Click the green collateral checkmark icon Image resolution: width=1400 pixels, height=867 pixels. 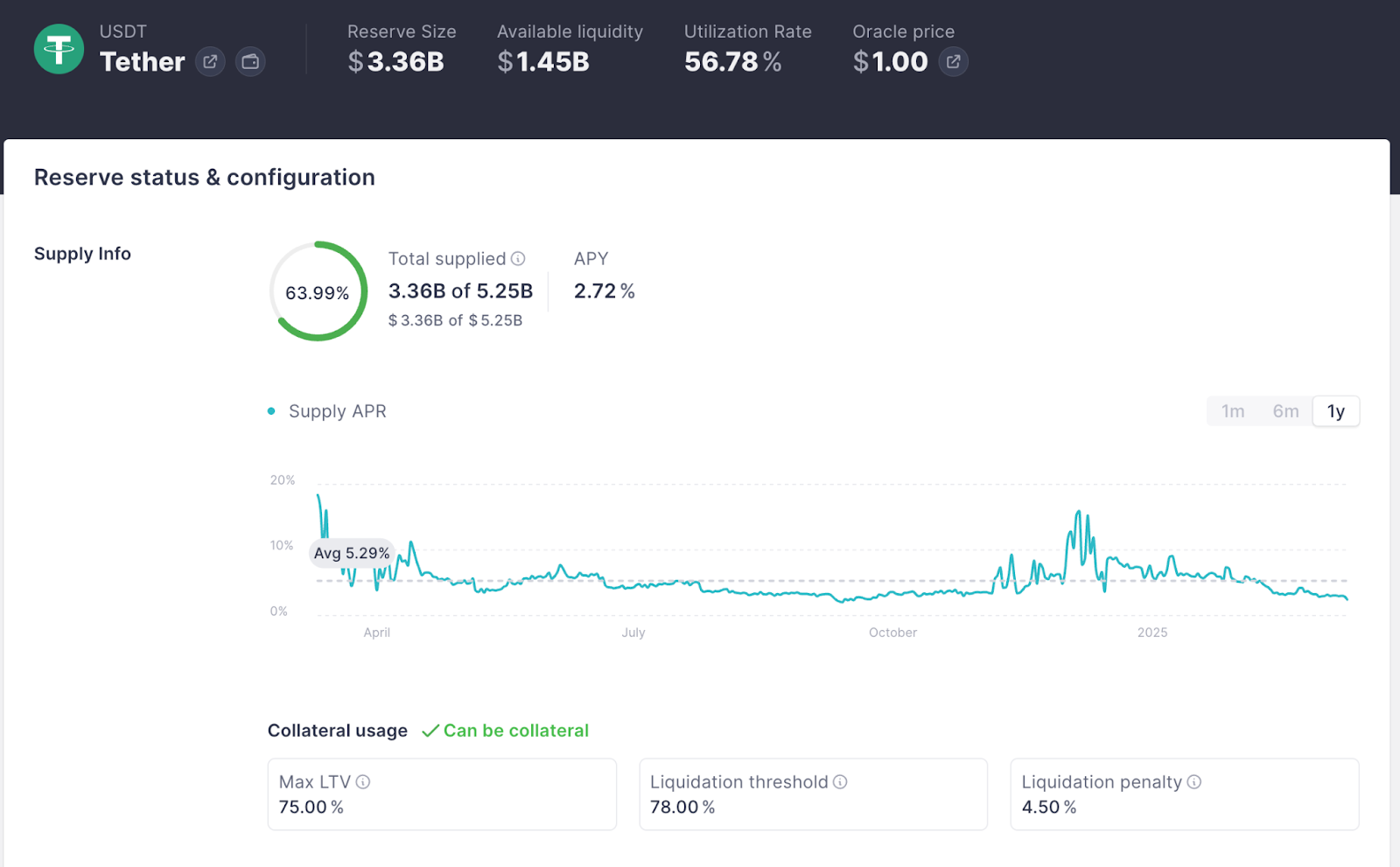tap(430, 731)
